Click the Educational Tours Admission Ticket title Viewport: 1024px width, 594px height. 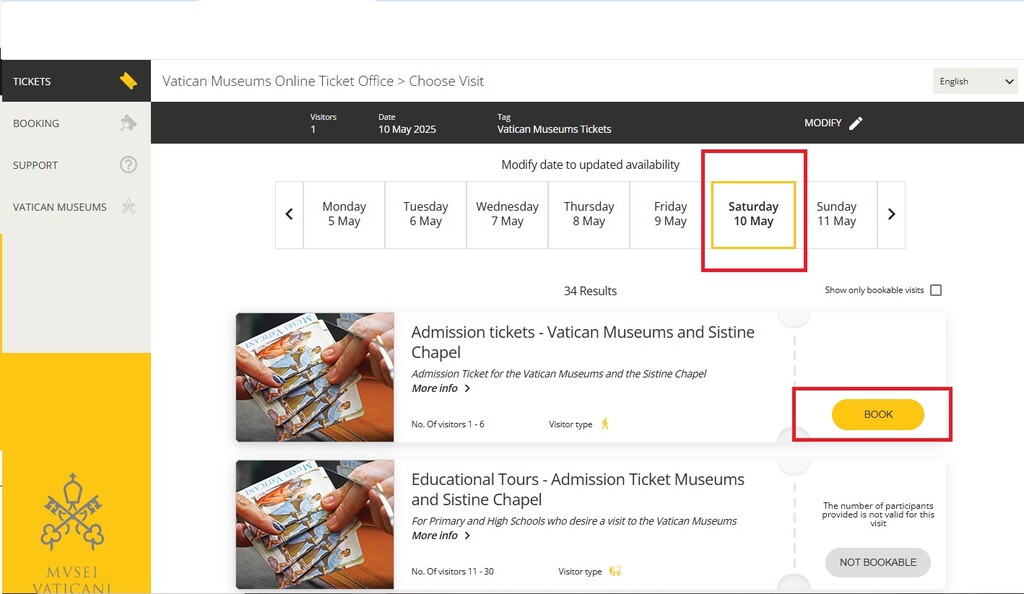pyautogui.click(x=578, y=490)
